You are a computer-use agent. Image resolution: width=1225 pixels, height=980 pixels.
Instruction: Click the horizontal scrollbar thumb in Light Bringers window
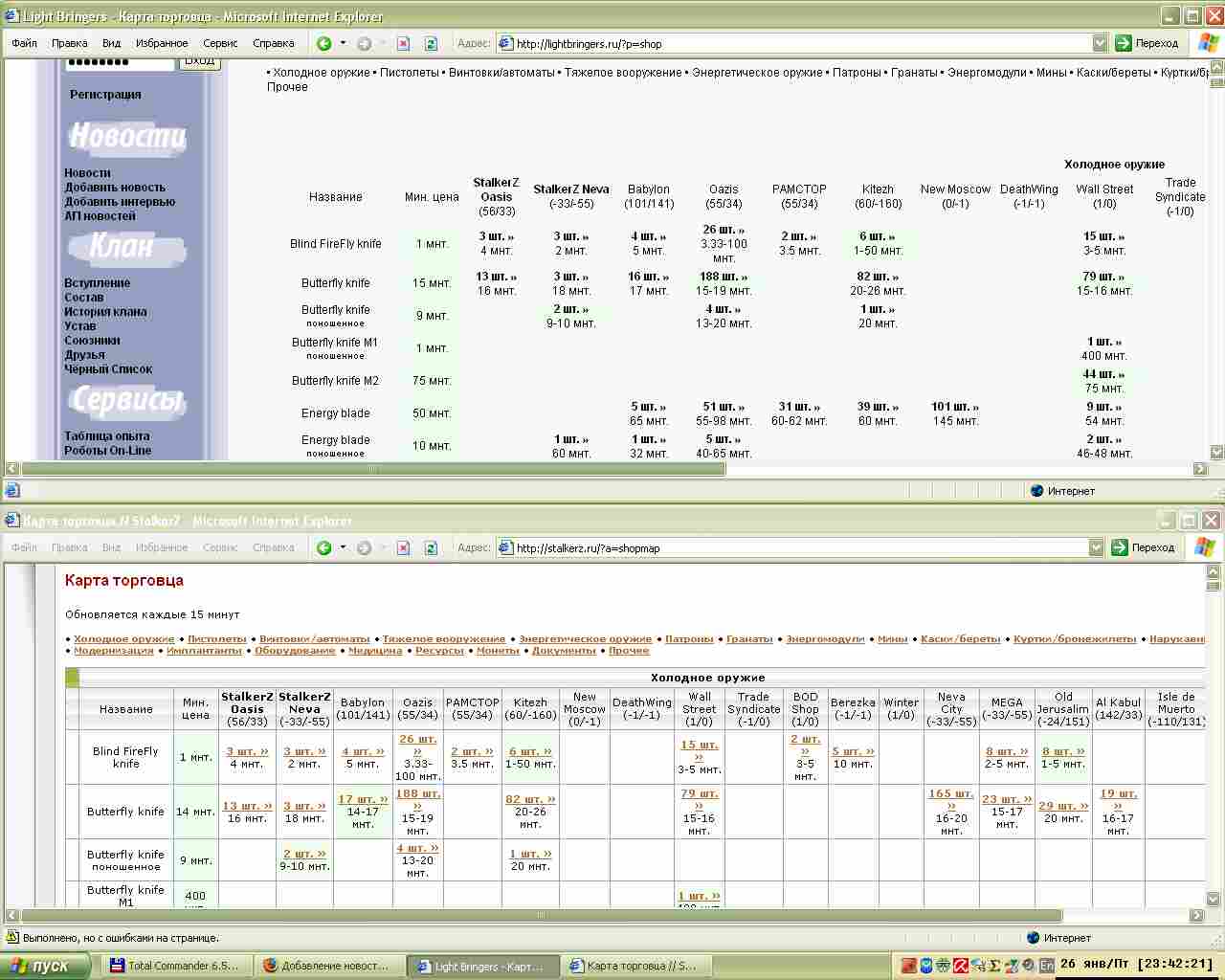pos(373,469)
